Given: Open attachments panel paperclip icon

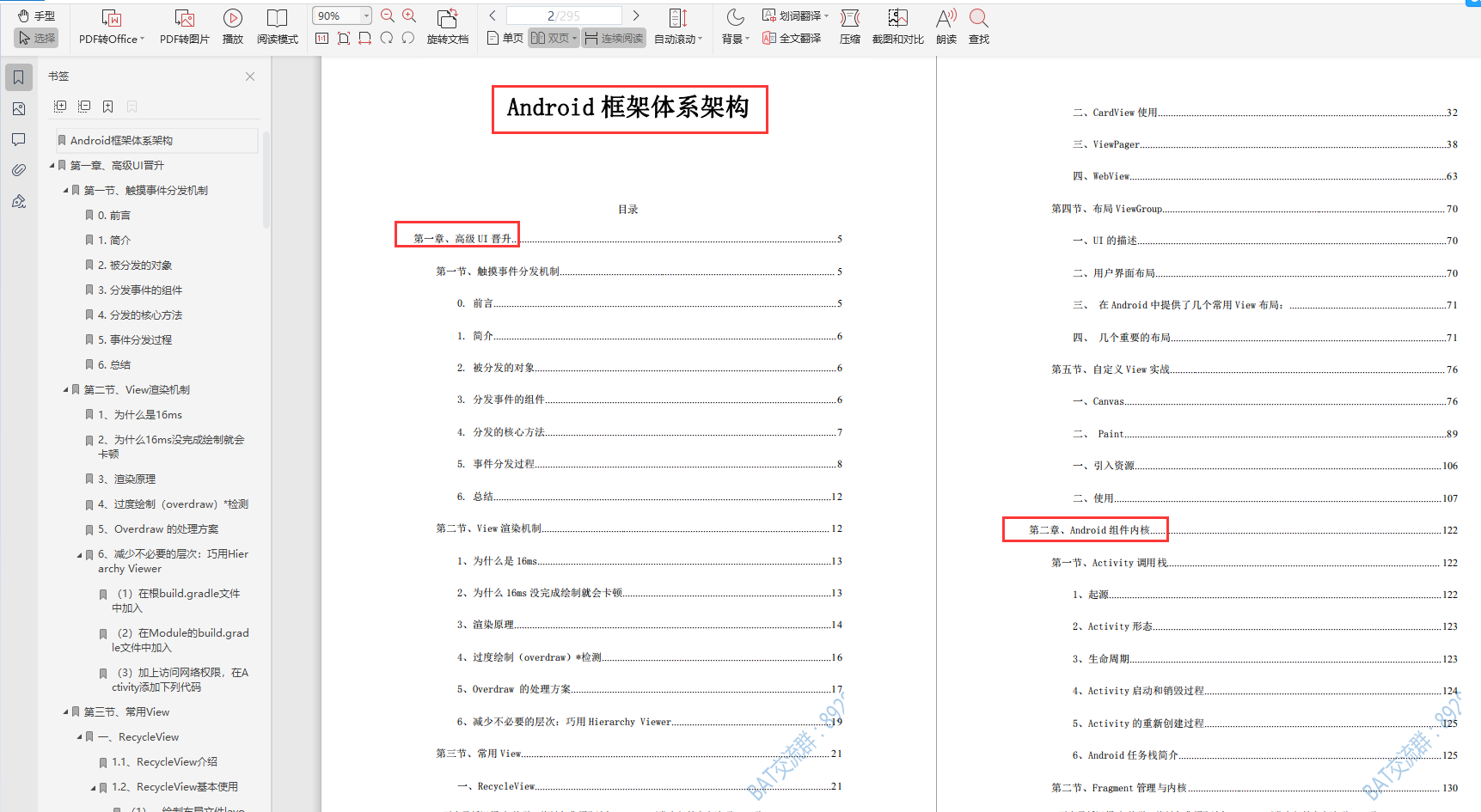Looking at the screenshot, I should coord(19,170).
